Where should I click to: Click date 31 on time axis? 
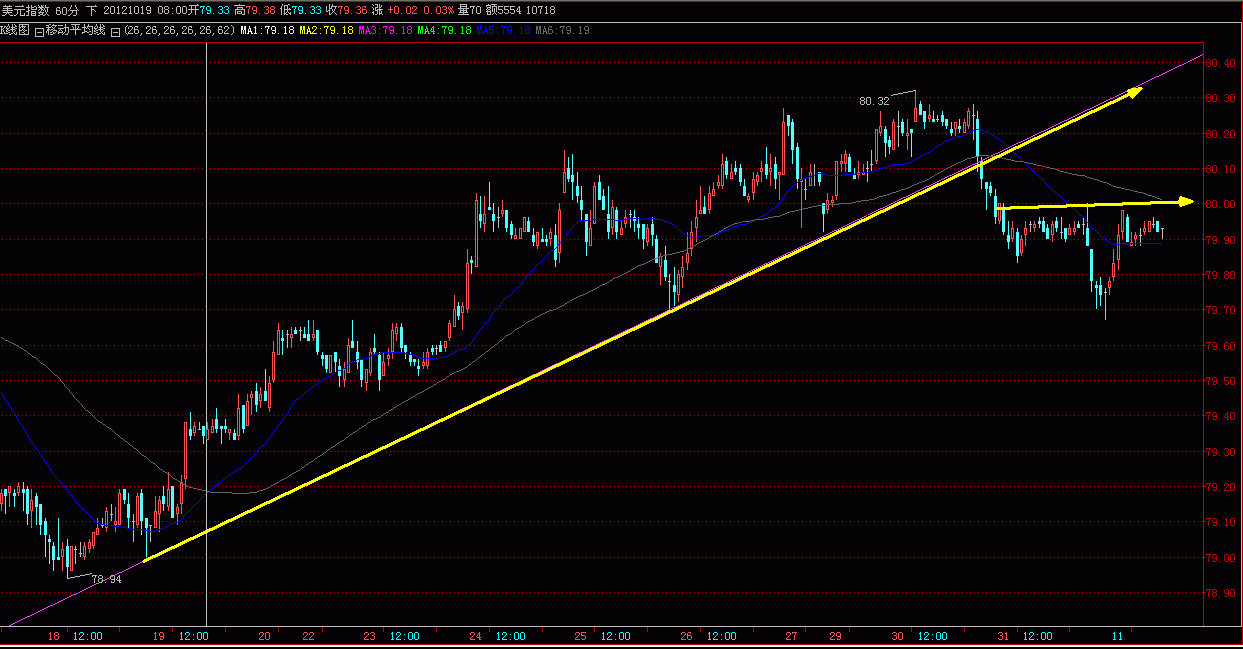tap(1003, 636)
